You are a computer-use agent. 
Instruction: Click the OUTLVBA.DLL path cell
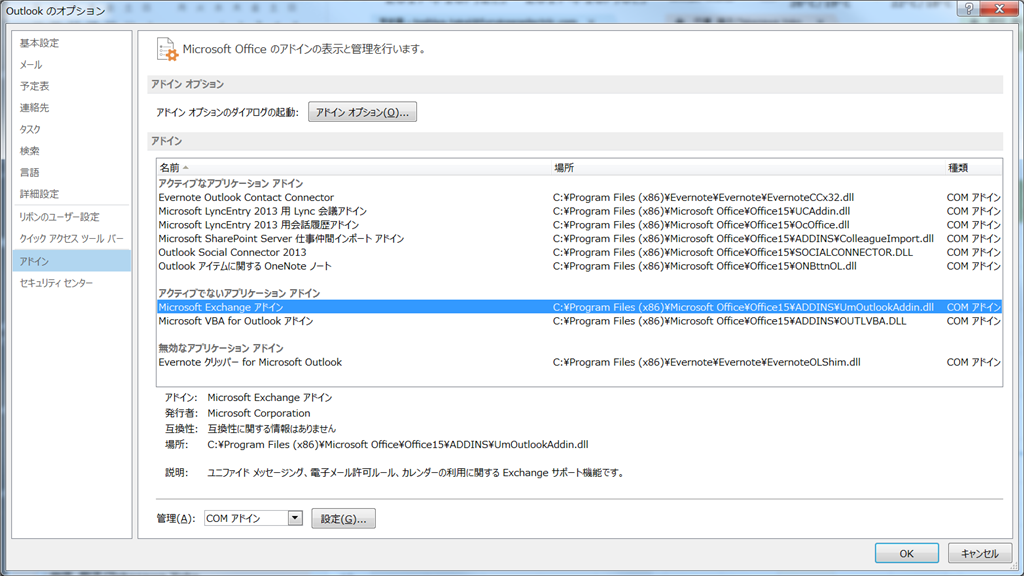click(729, 321)
